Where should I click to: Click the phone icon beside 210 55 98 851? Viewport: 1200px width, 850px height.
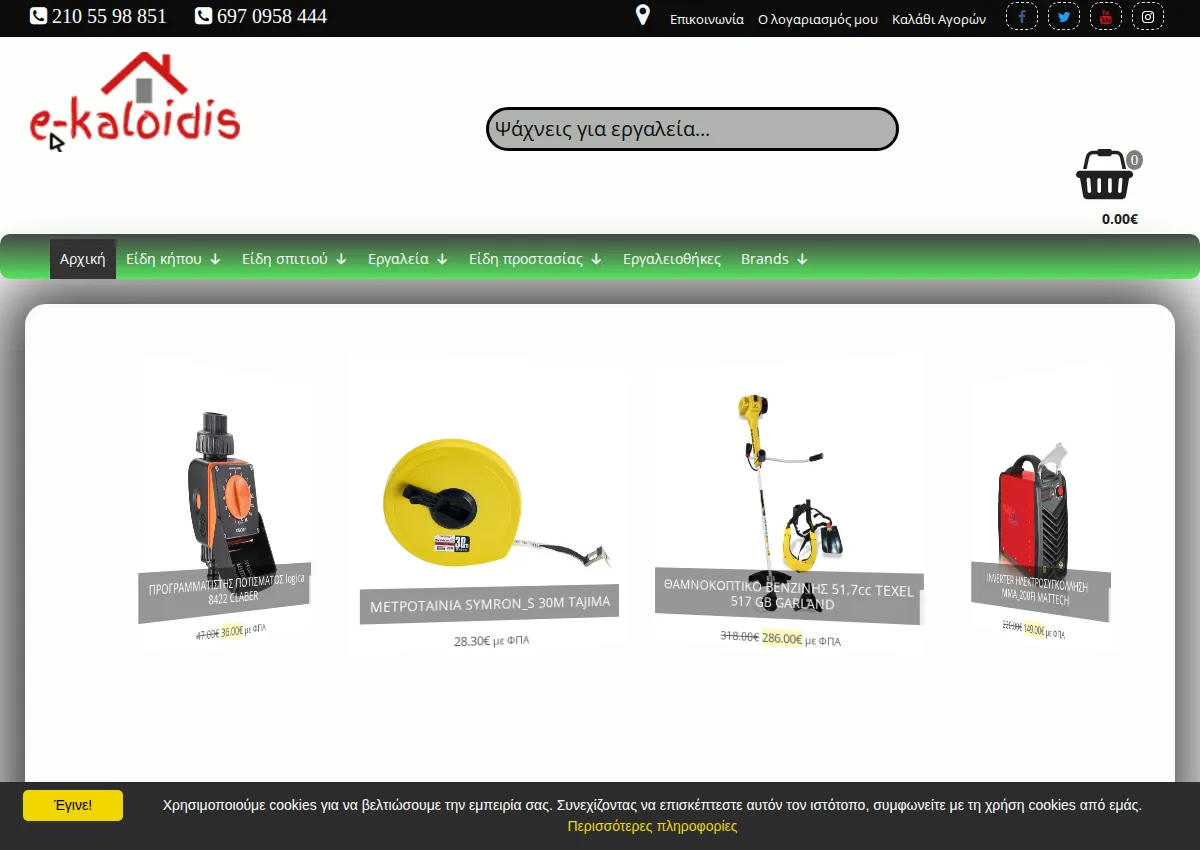coord(38,16)
